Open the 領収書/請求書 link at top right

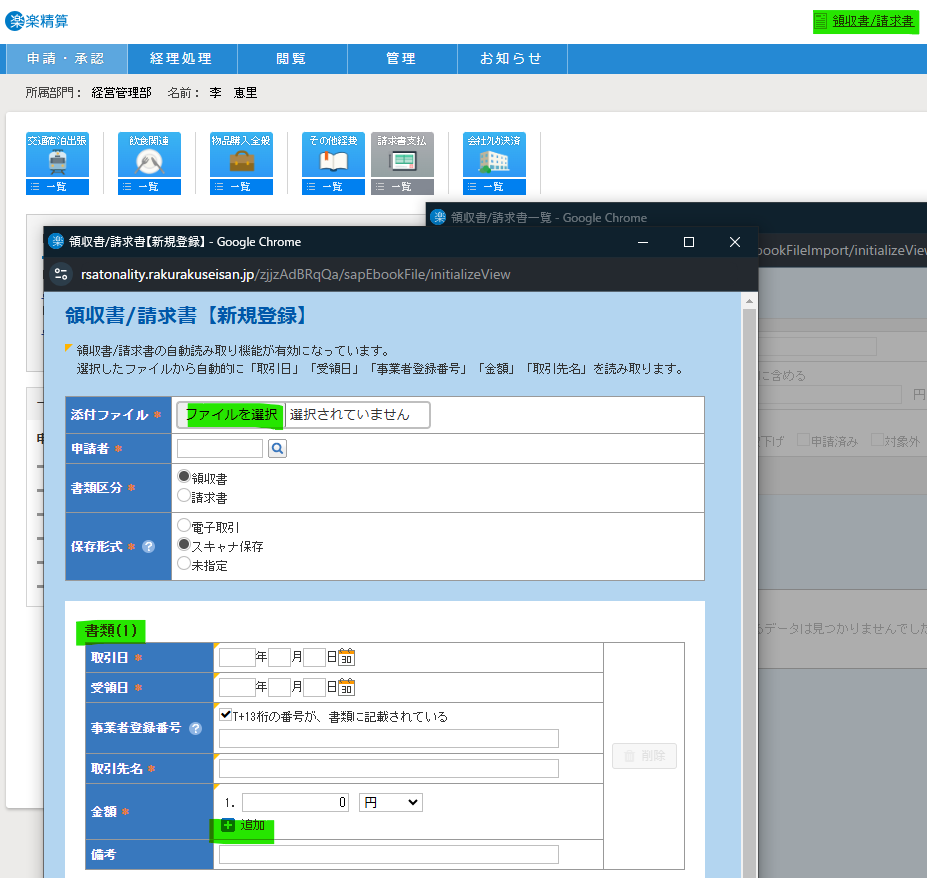point(866,21)
